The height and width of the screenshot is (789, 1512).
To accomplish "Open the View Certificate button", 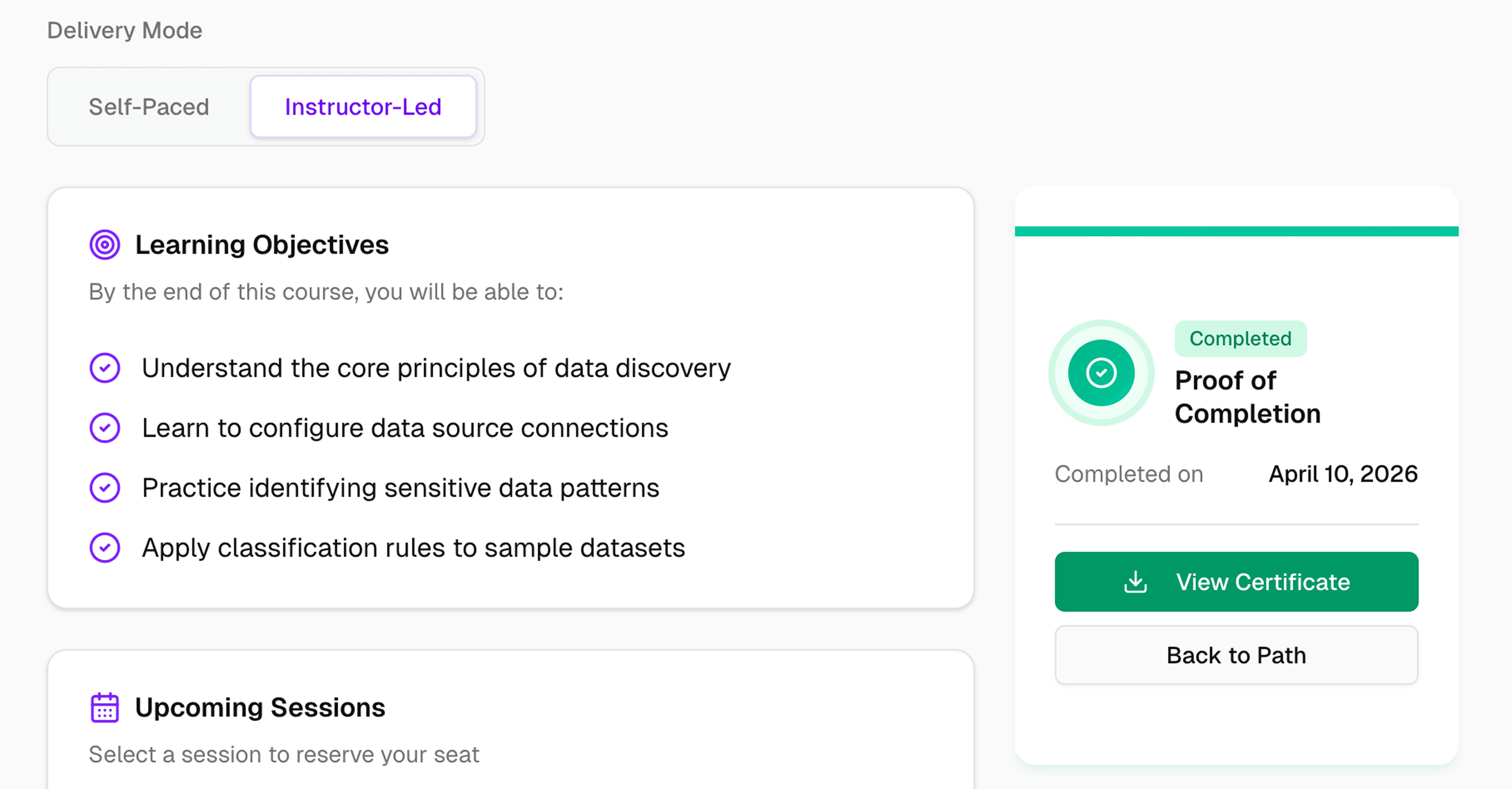I will 1236,582.
